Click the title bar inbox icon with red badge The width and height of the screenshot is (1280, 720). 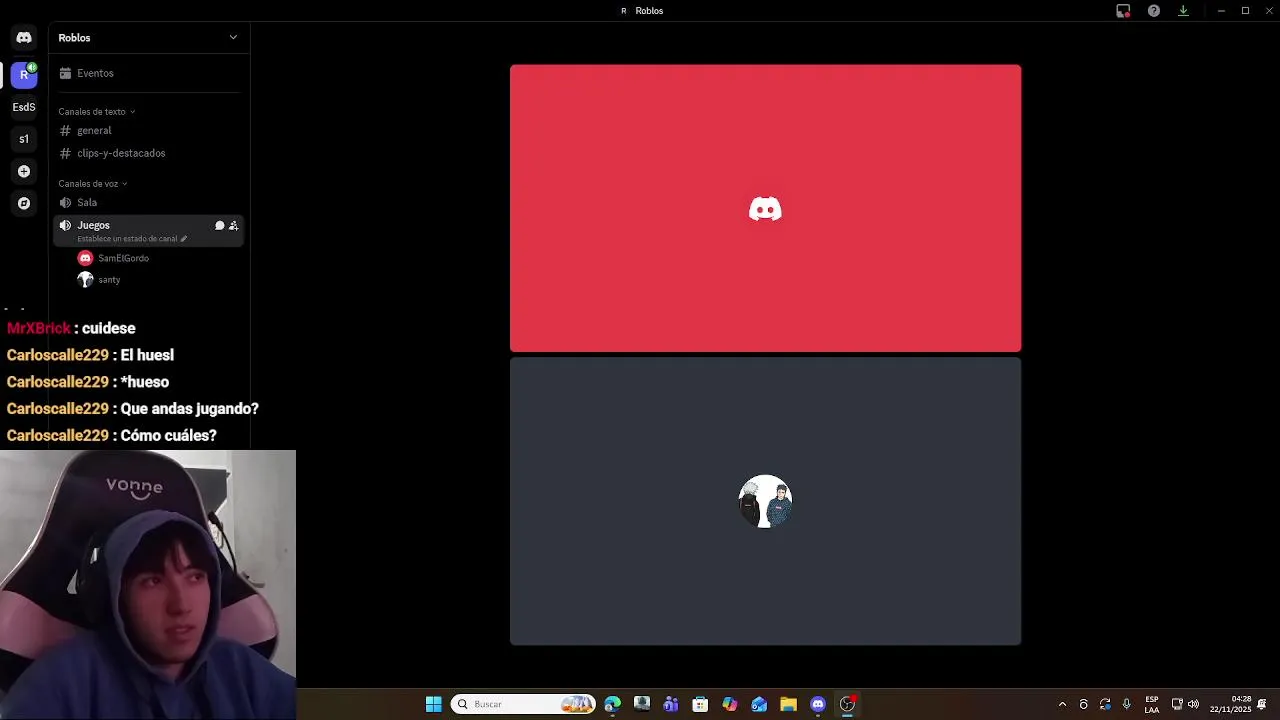pos(1123,11)
